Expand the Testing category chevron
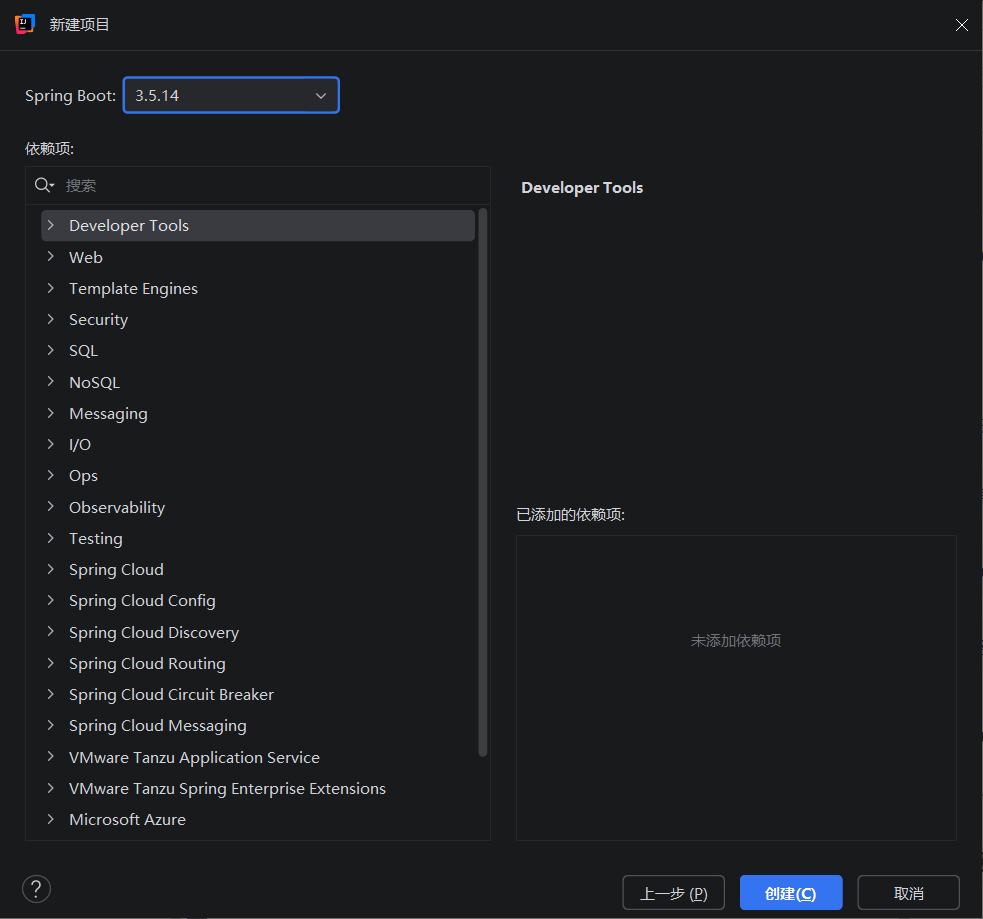The height and width of the screenshot is (919, 983). 51,538
